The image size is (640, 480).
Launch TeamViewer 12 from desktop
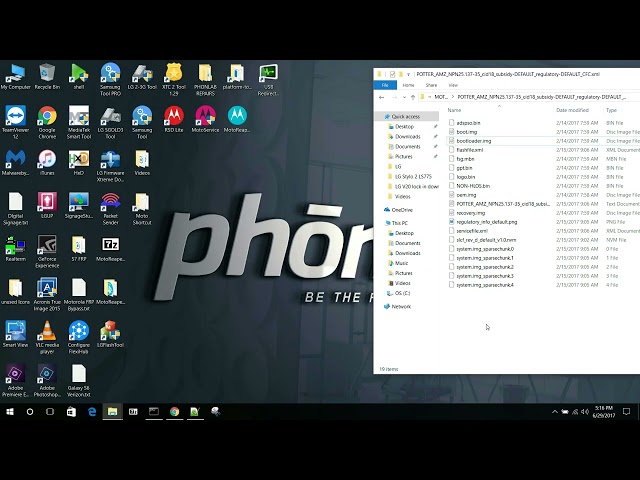click(x=16, y=122)
